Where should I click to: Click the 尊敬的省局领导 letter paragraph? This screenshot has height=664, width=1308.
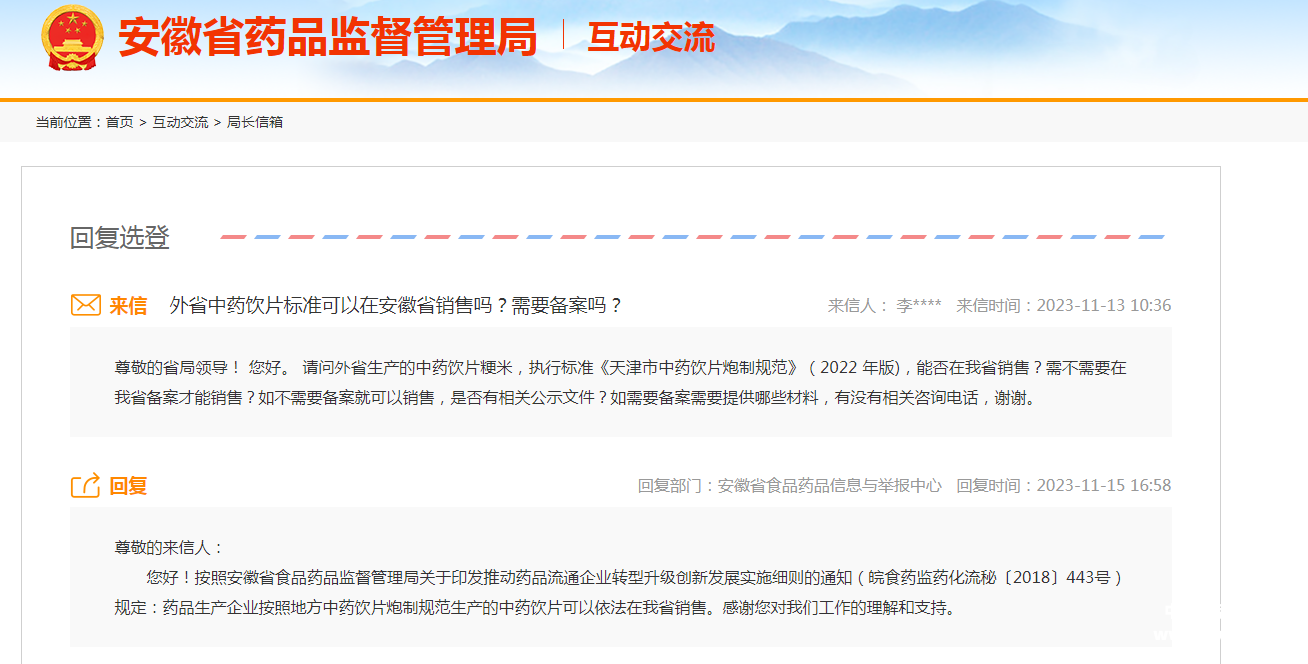pos(621,382)
